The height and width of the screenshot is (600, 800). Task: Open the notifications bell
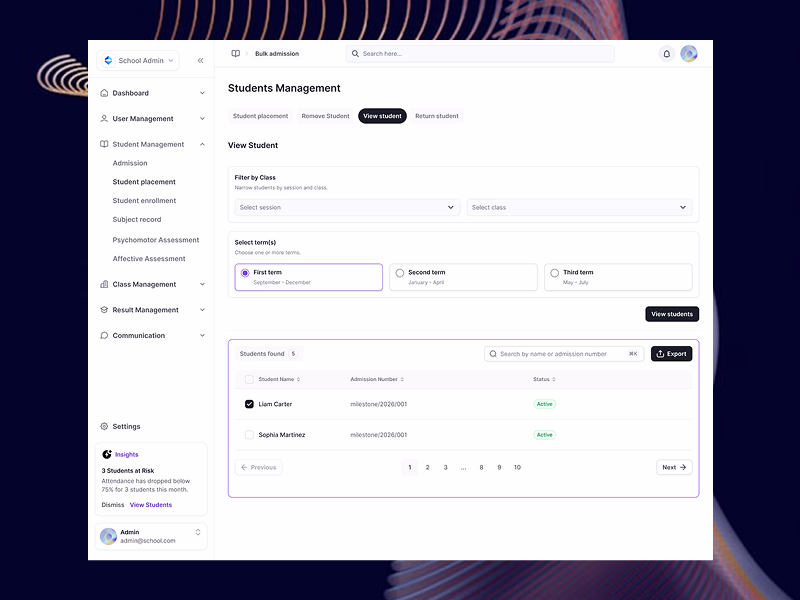[666, 54]
